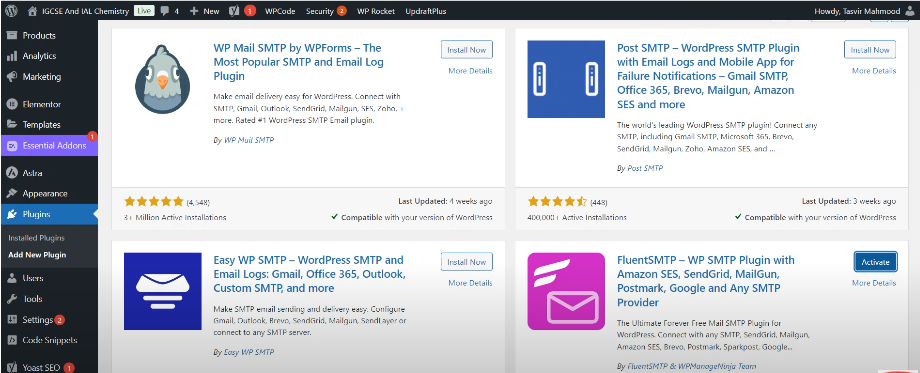Click the Products sidebar icon

[11, 35]
